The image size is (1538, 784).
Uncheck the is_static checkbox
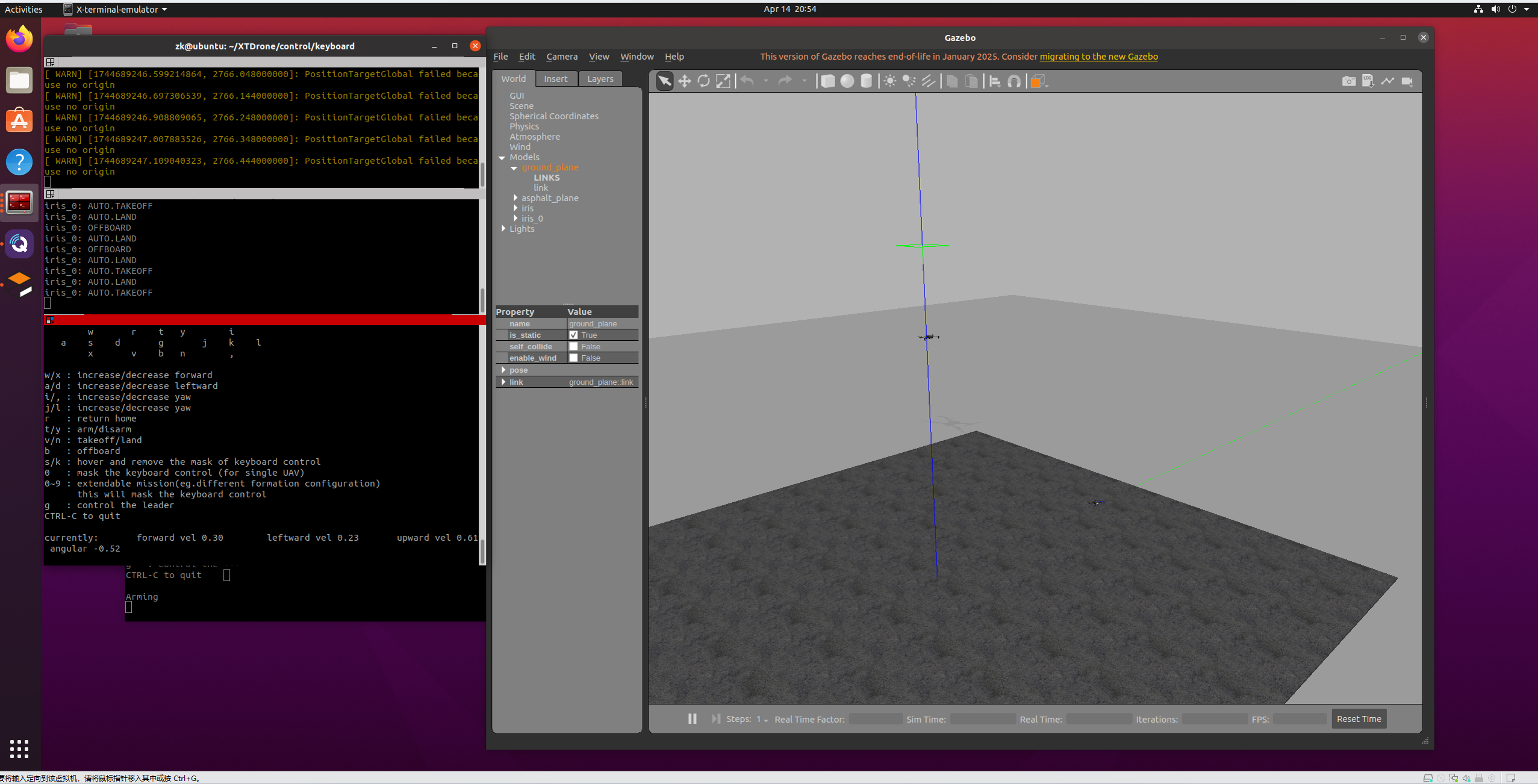573,335
